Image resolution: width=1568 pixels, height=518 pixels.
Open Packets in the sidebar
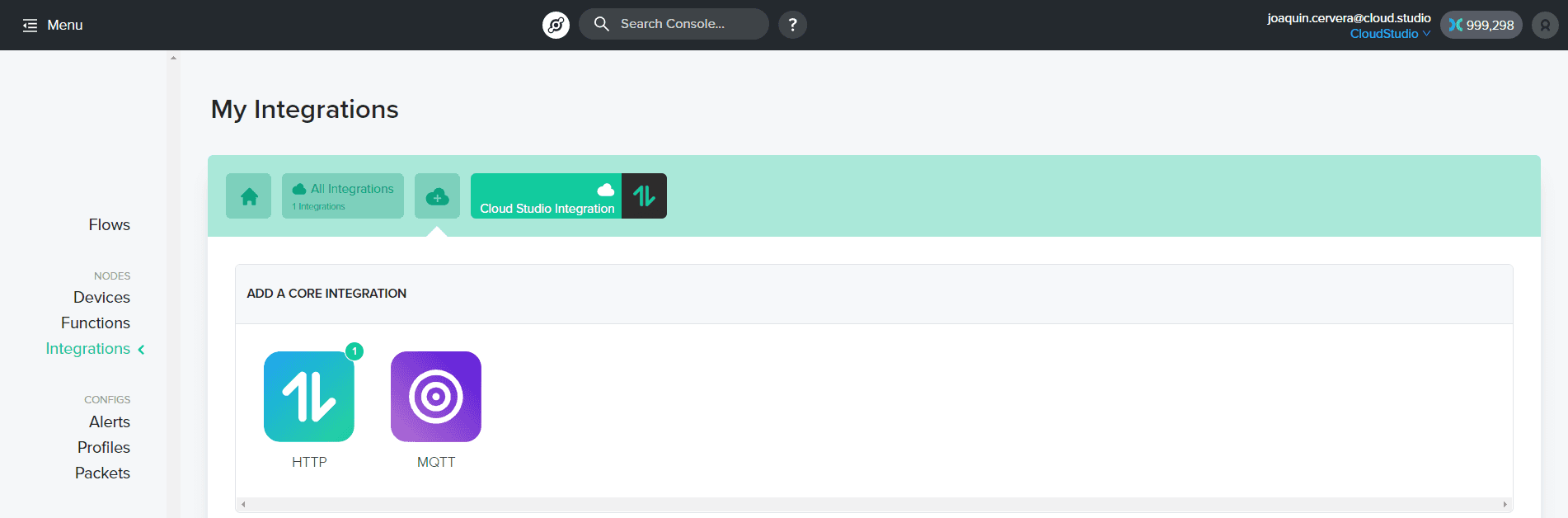[x=102, y=473]
